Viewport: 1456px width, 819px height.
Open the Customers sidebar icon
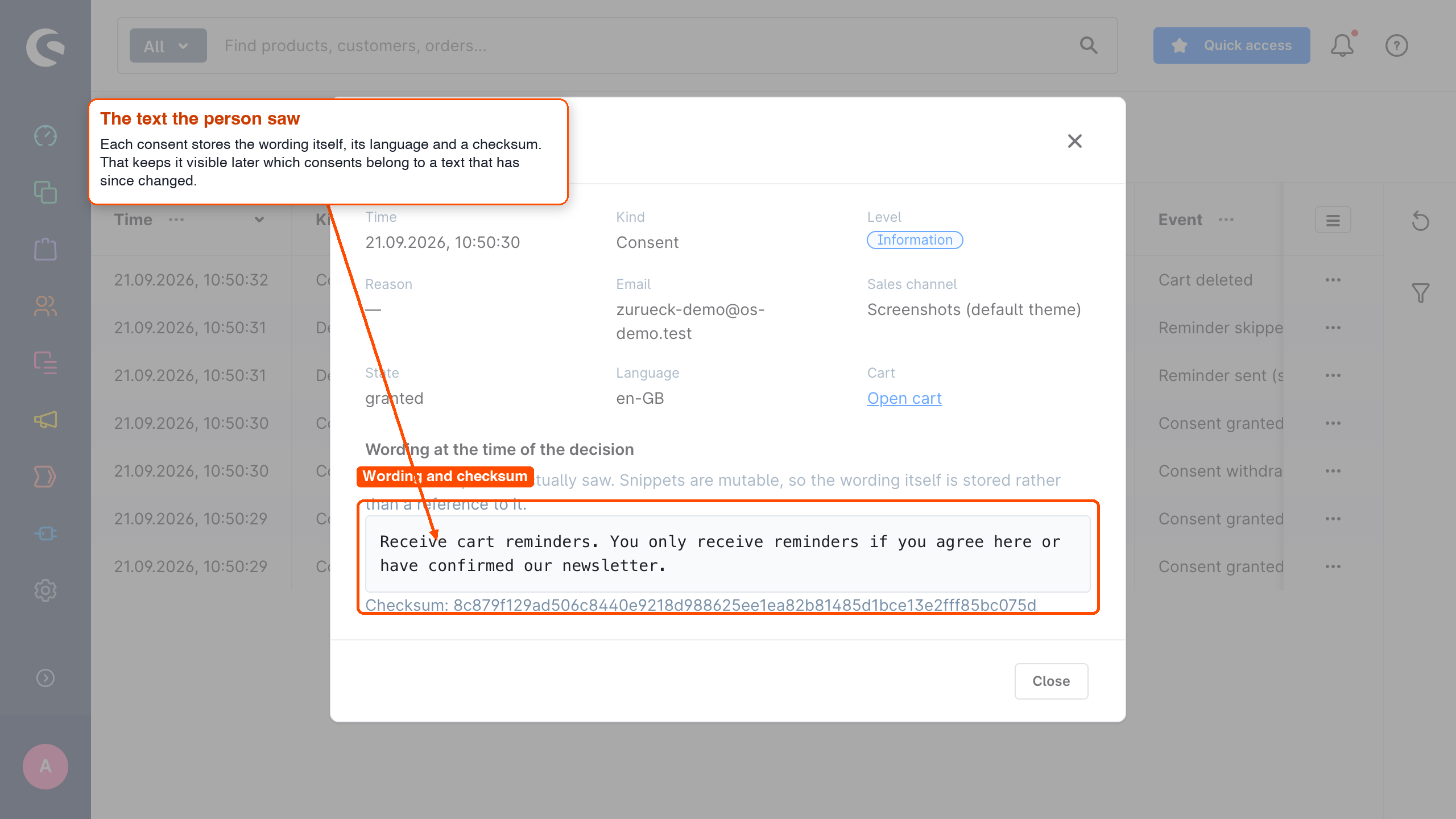pyautogui.click(x=45, y=306)
